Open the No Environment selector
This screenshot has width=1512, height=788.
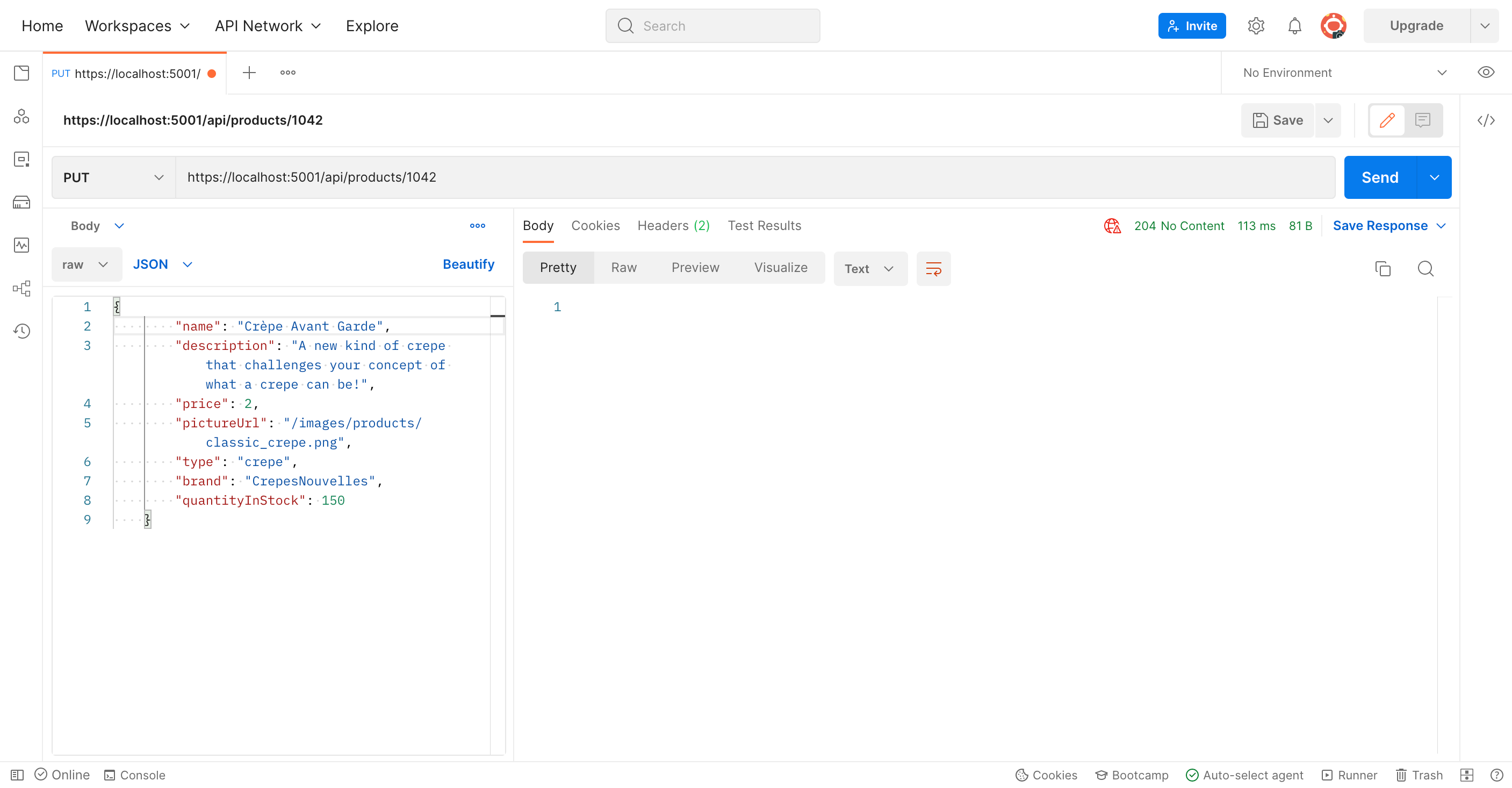pos(1344,73)
